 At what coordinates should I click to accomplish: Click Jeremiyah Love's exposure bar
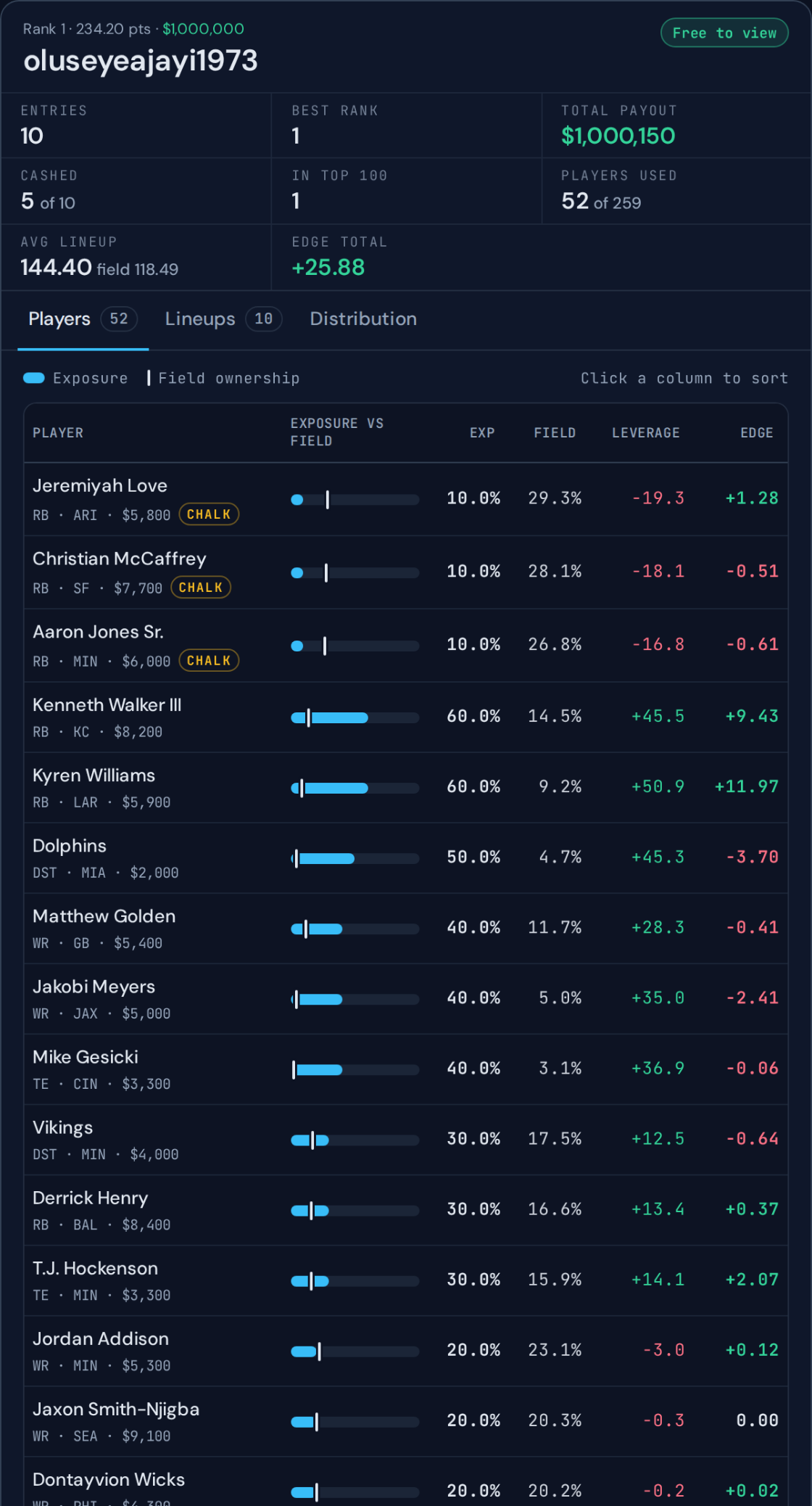click(355, 500)
